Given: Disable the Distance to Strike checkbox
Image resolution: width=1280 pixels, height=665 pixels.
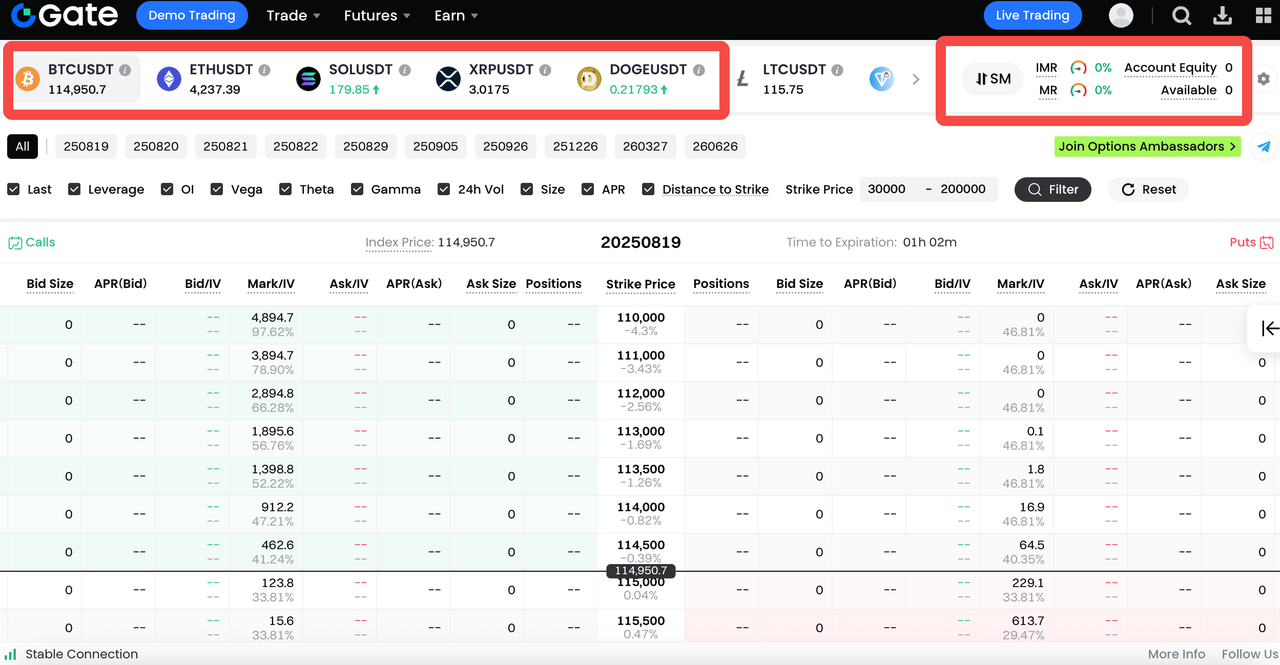Looking at the screenshot, I should [648, 189].
